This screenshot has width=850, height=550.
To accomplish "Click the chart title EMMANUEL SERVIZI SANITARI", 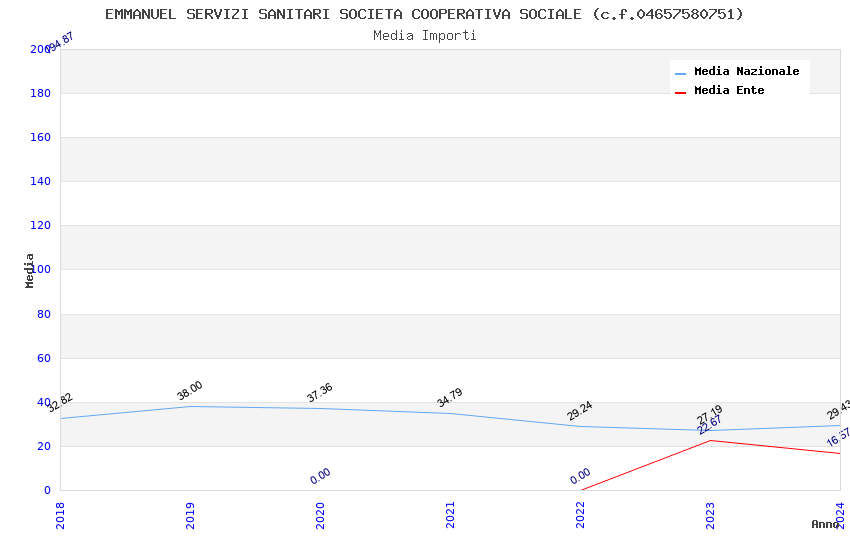I will click(424, 14).
